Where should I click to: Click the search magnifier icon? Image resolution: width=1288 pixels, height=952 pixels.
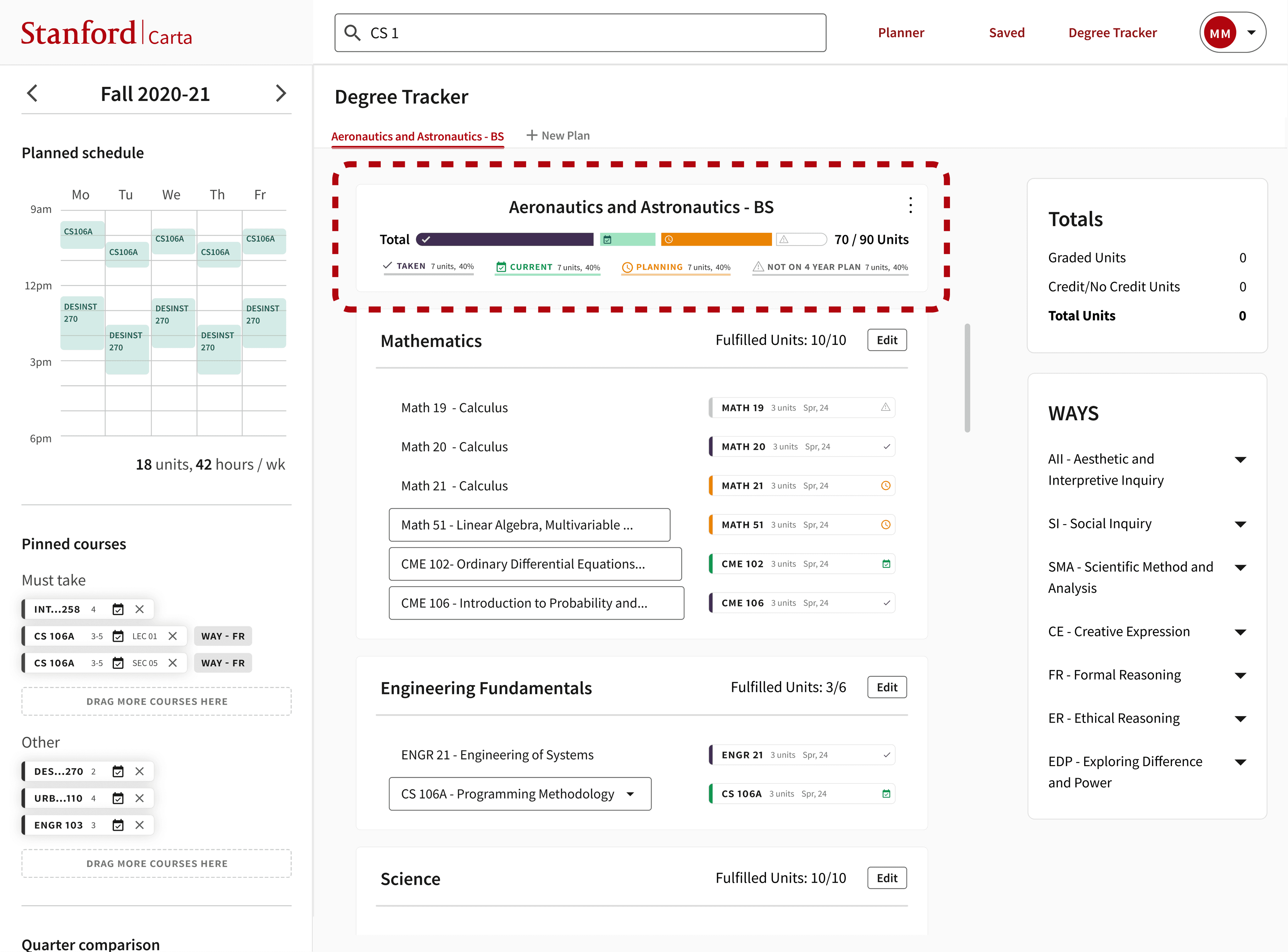pos(352,33)
